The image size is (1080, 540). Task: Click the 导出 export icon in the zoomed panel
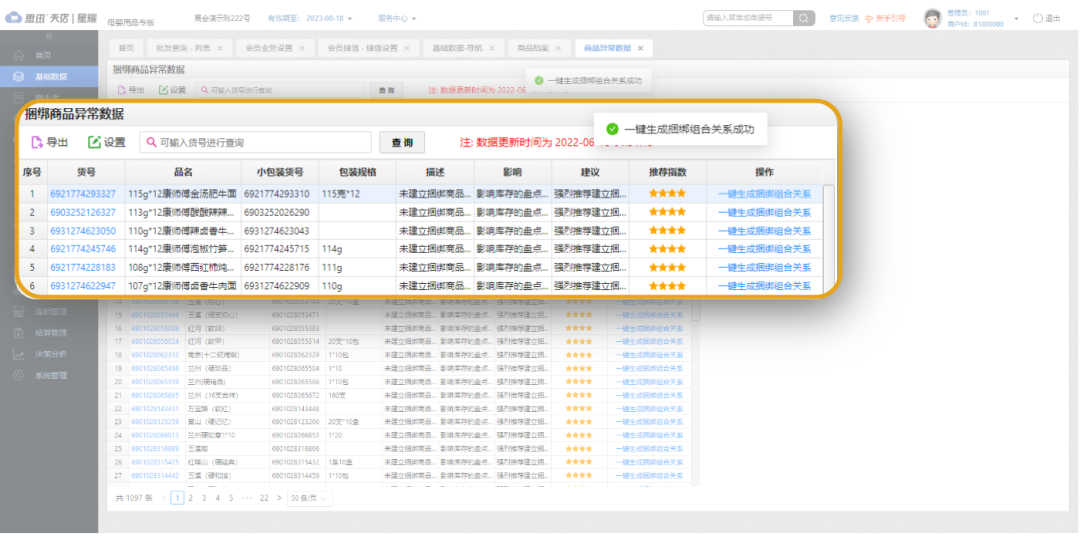click(37, 143)
